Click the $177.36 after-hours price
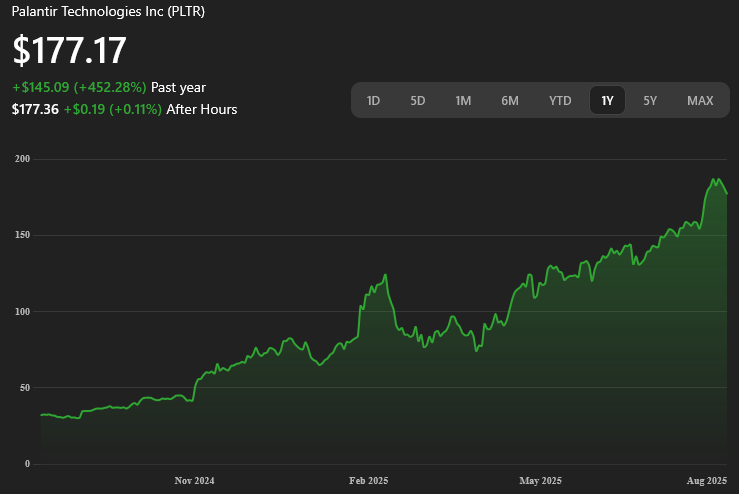 click(x=35, y=109)
